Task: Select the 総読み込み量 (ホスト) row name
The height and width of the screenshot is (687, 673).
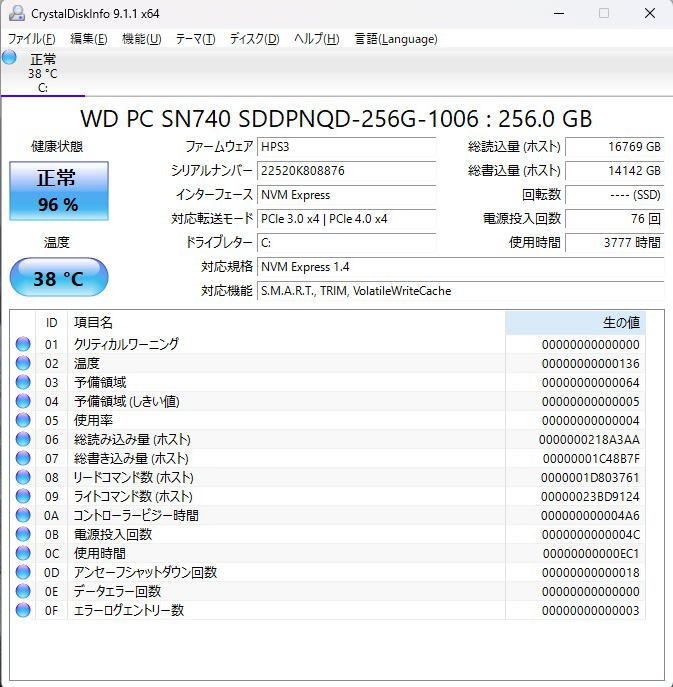Action: 132,439
